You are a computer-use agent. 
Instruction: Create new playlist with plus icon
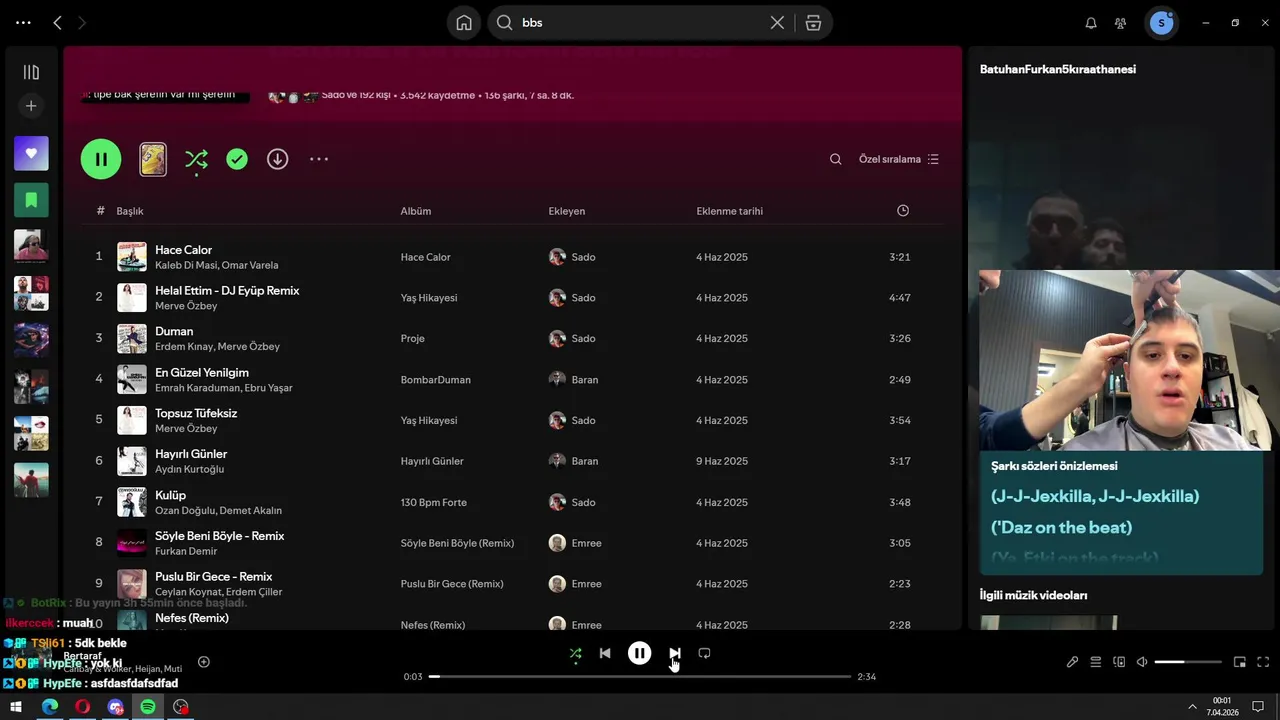pos(31,106)
